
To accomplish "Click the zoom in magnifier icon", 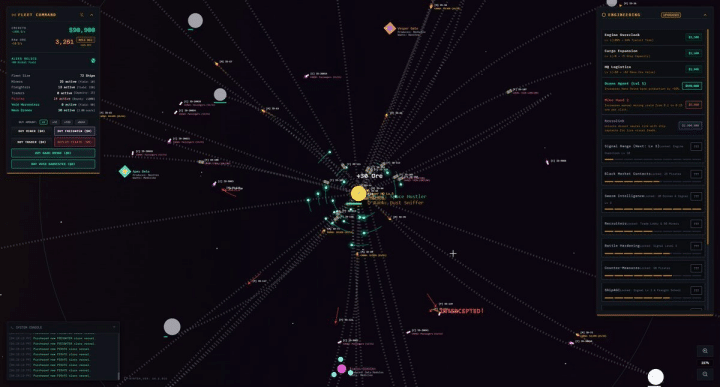I will 705,351.
